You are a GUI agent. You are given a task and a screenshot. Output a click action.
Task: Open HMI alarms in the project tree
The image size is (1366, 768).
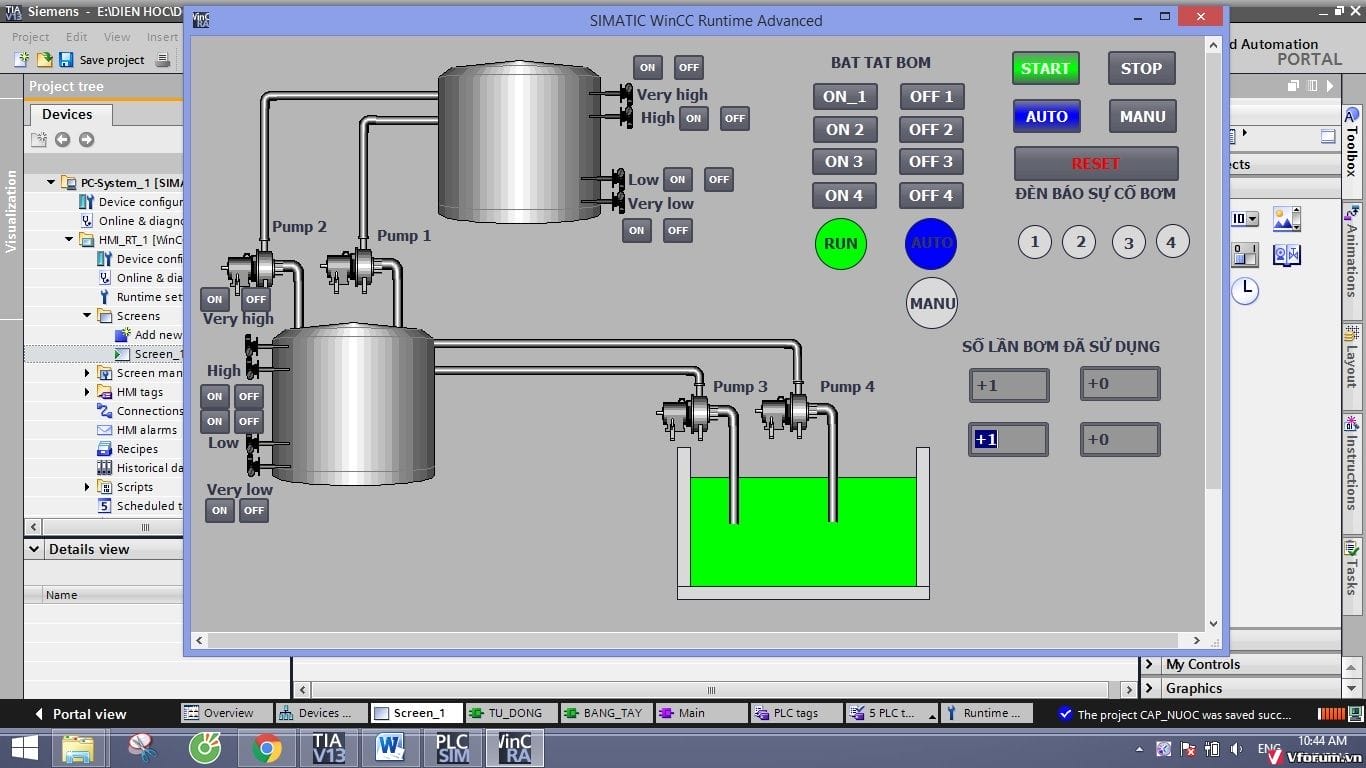(146, 430)
